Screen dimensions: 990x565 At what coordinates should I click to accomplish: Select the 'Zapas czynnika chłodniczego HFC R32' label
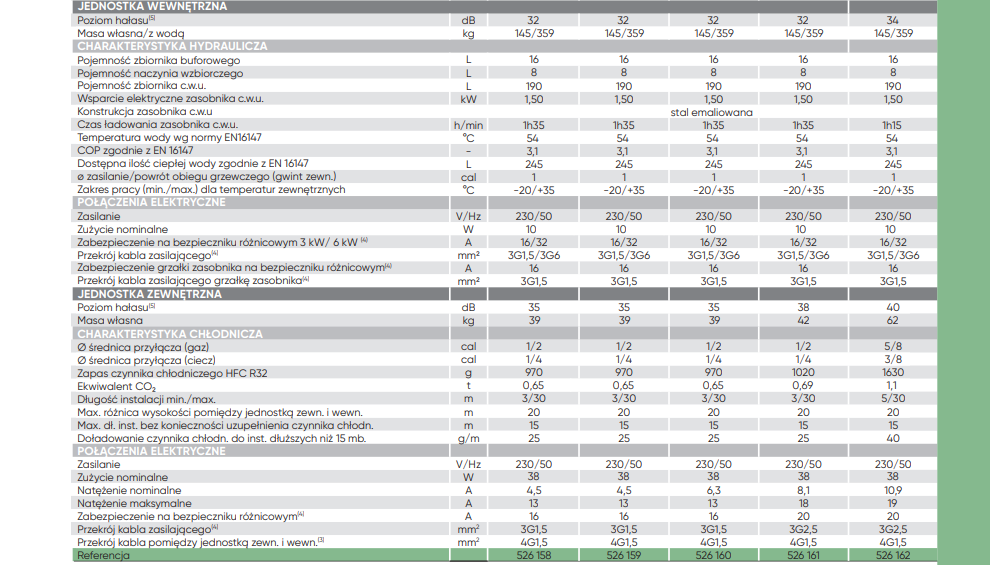(x=173, y=372)
